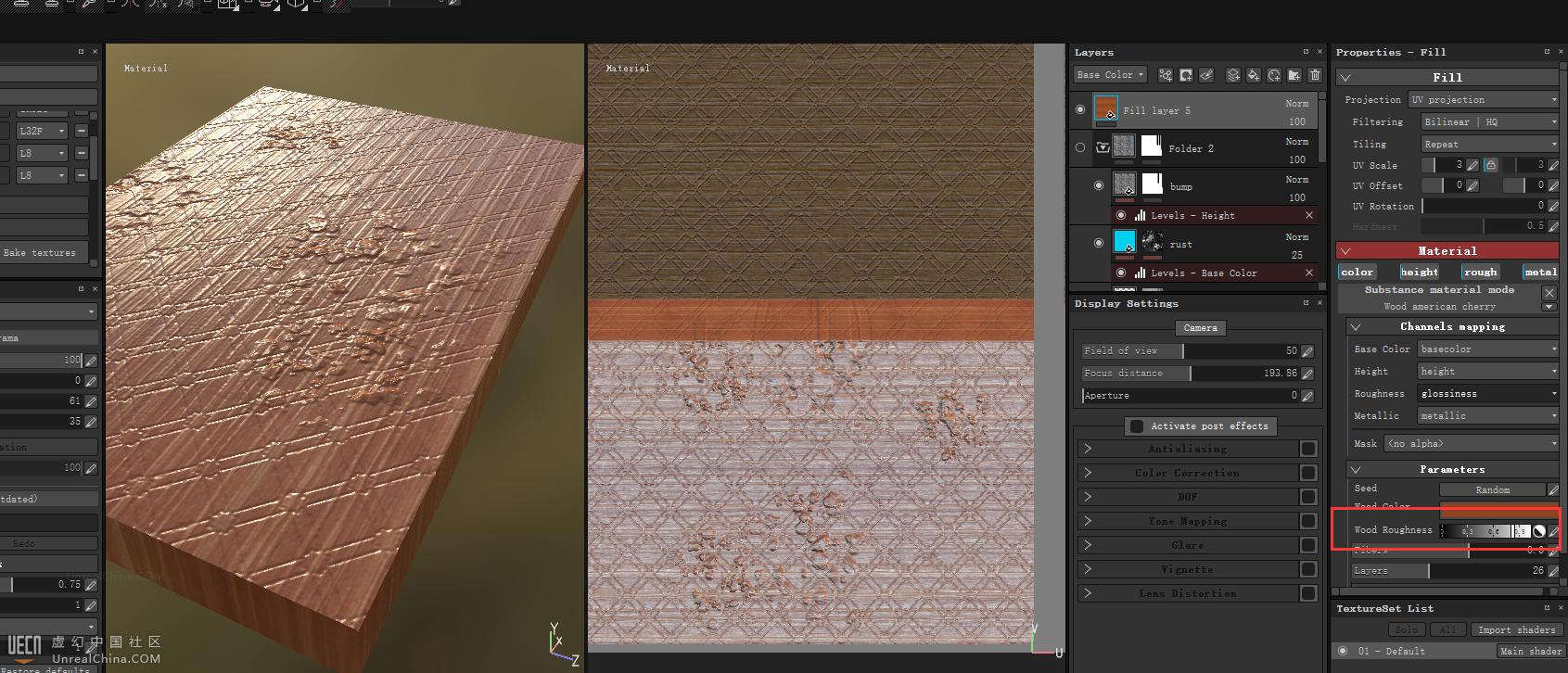Viewport: 1568px width, 673px height.
Task: Click the add folder icon in Layers
Action: 1294,75
